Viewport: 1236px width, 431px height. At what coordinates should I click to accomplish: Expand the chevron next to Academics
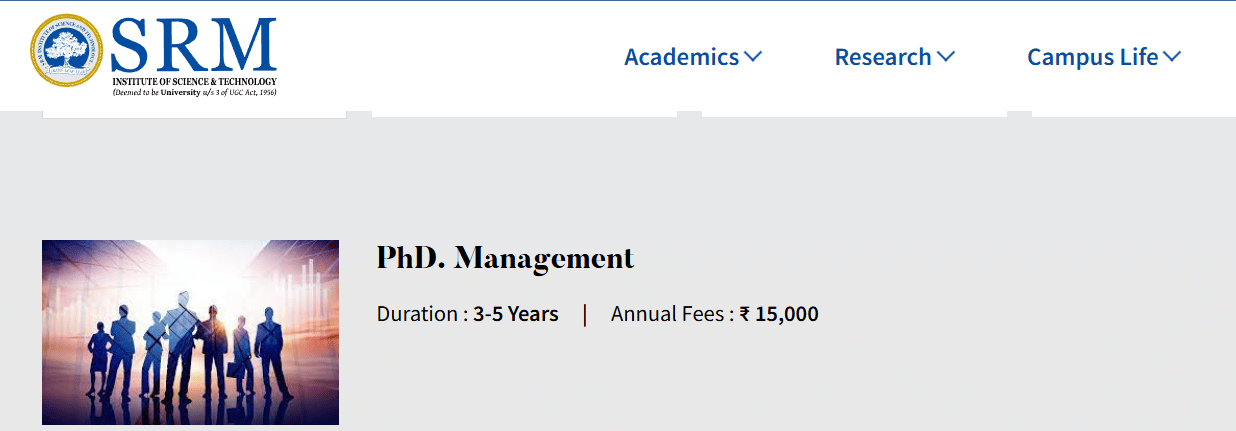click(x=753, y=57)
